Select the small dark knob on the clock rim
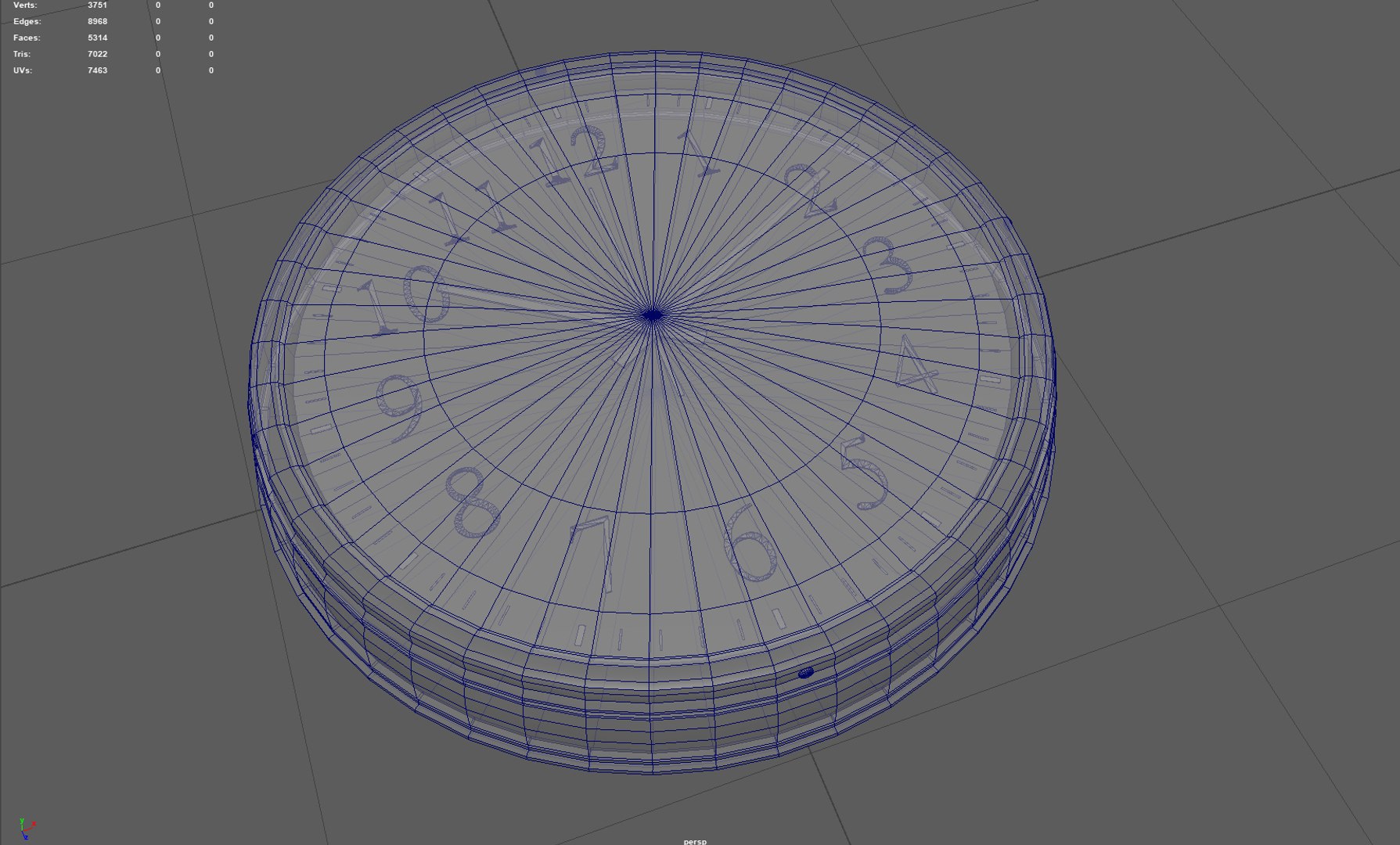This screenshot has height=845, width=1400. [x=805, y=673]
